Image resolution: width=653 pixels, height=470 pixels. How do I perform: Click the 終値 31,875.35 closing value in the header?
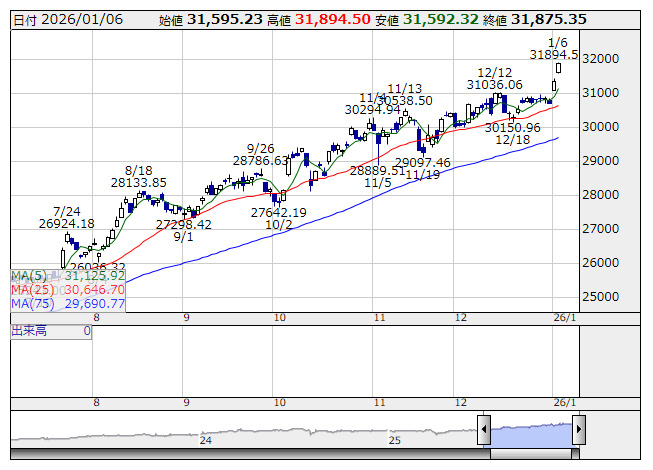click(535, 20)
